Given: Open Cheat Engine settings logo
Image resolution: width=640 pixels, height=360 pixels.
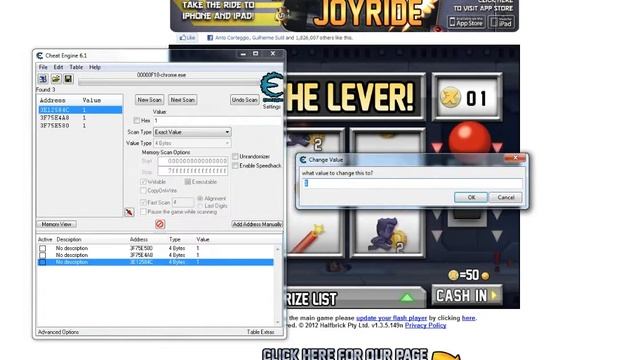Looking at the screenshot, I should click(272, 87).
